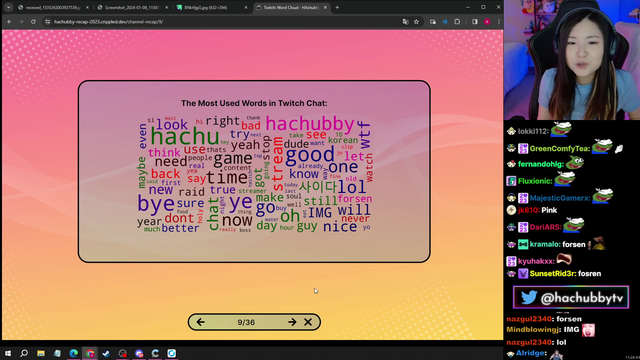Image resolution: width=640 pixels, height=360 pixels.
Task: Select the Twitch Word Cloud tab
Action: coord(291,7)
